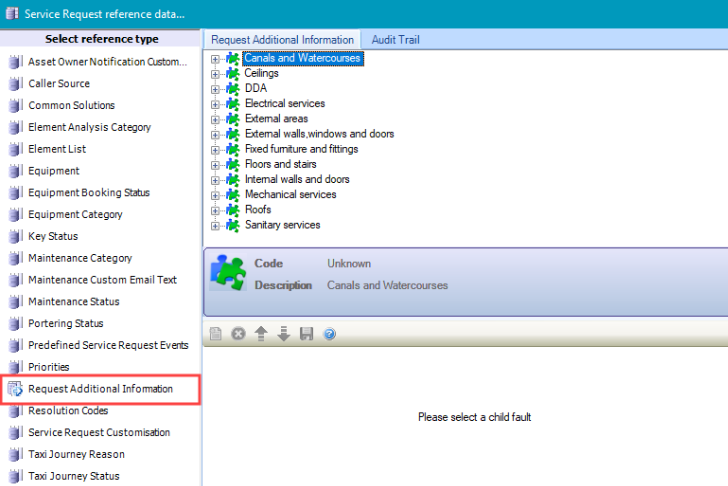Open Resolution Codes reference type
This screenshot has height=486, width=728.
point(68,411)
